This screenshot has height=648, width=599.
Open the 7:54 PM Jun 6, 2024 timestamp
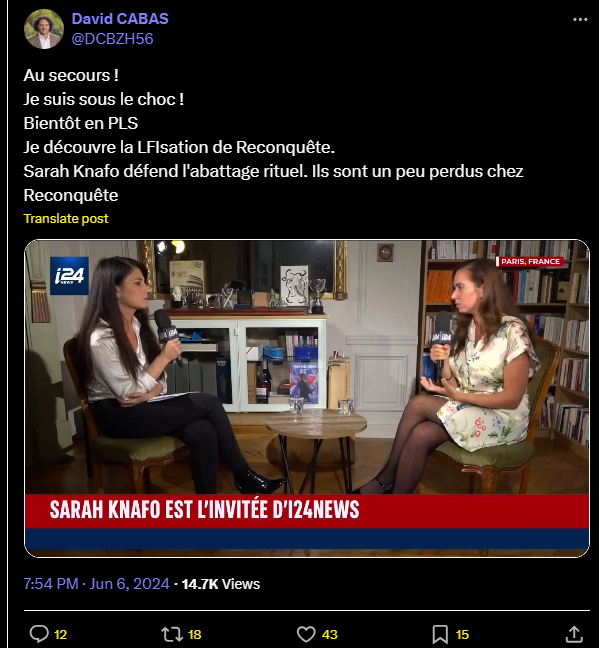pos(96,584)
